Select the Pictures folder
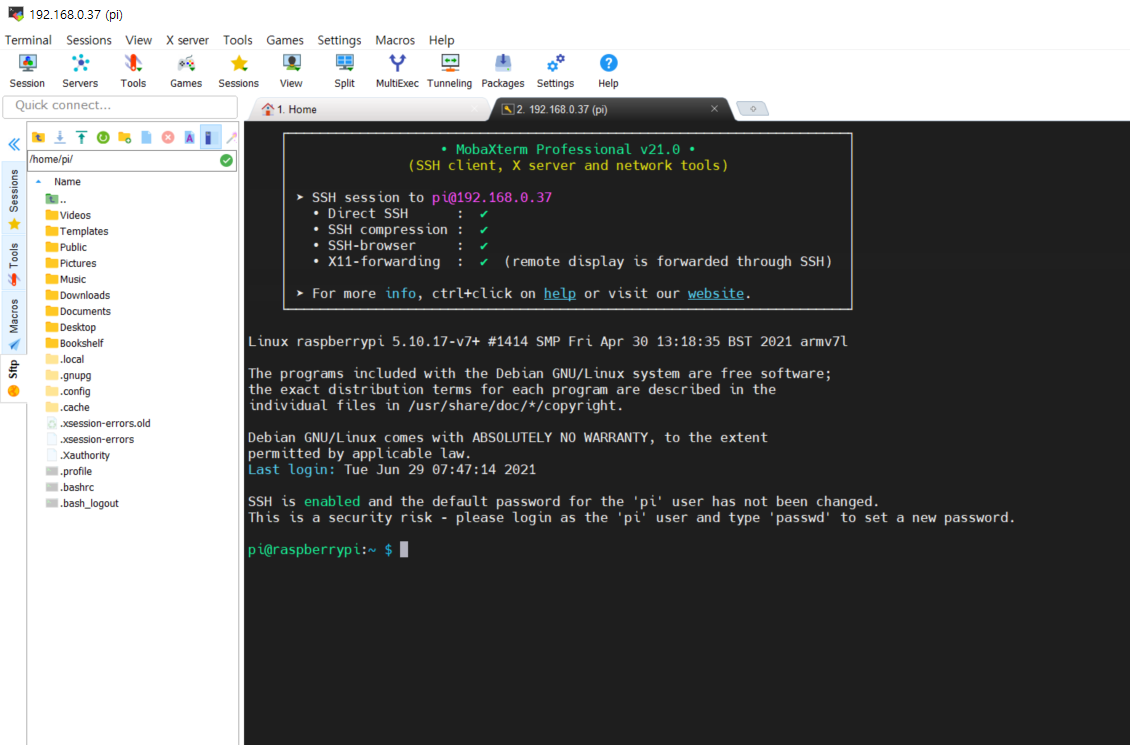 click(x=71, y=263)
